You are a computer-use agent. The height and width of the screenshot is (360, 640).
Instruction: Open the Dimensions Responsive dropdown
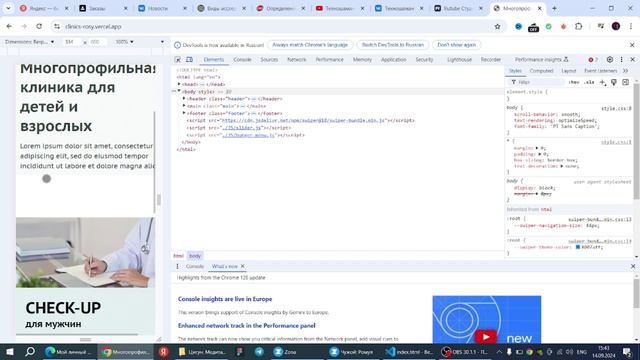click(29, 42)
